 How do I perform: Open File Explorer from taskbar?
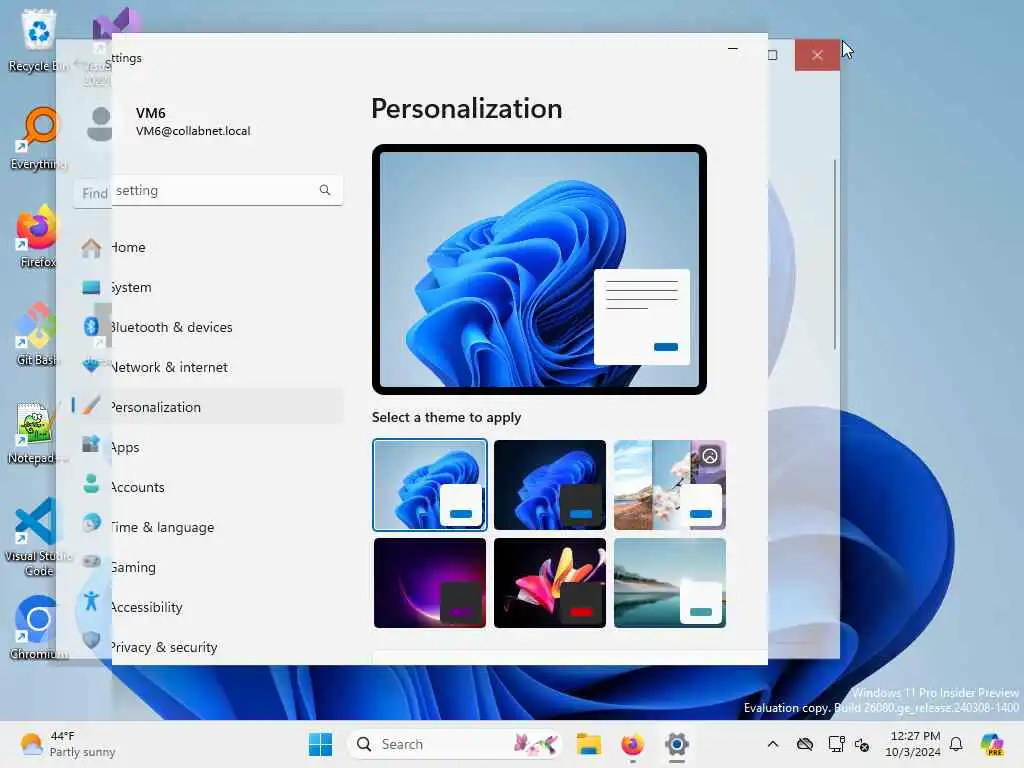coord(588,744)
